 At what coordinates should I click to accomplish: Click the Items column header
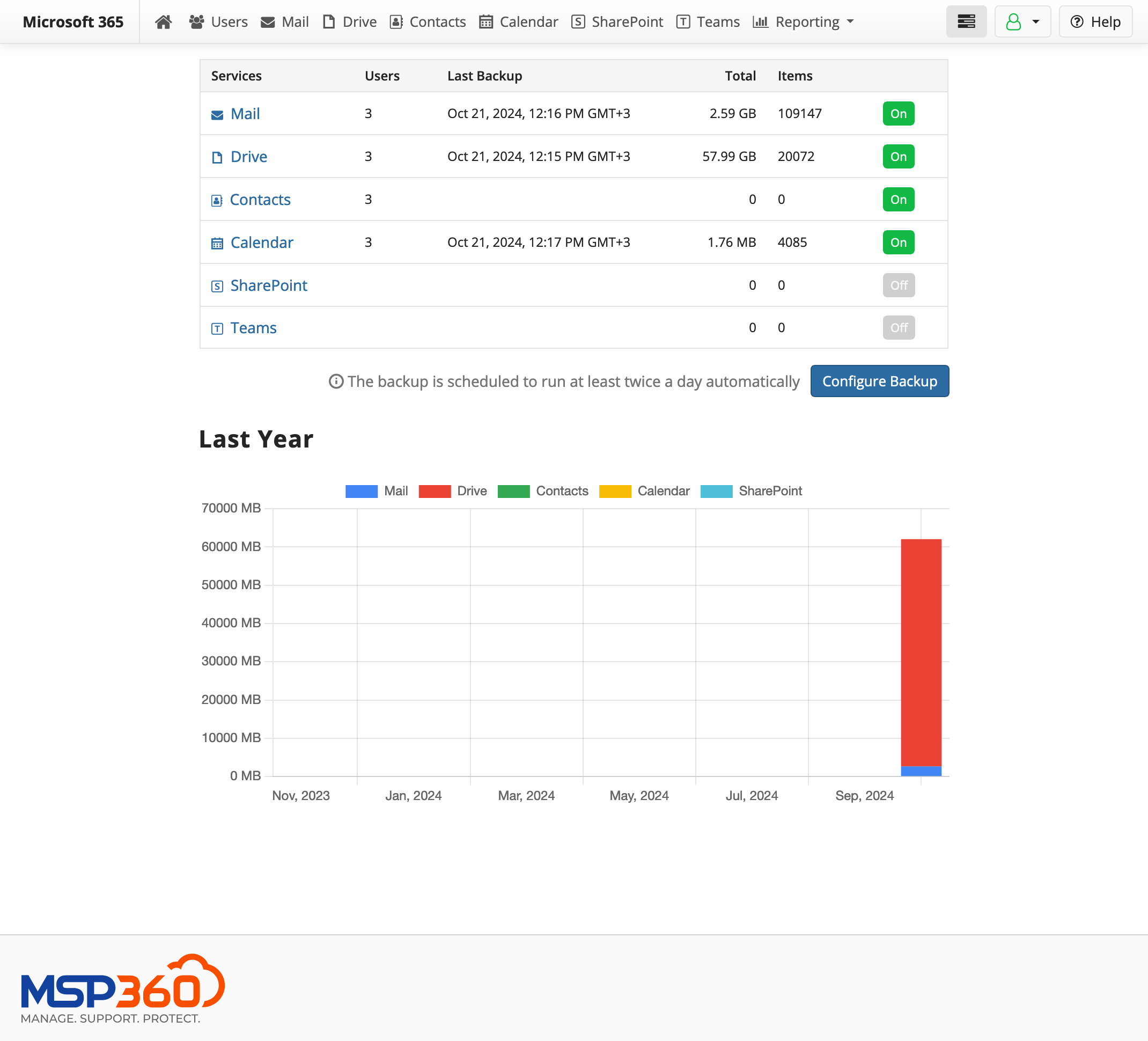click(x=795, y=76)
